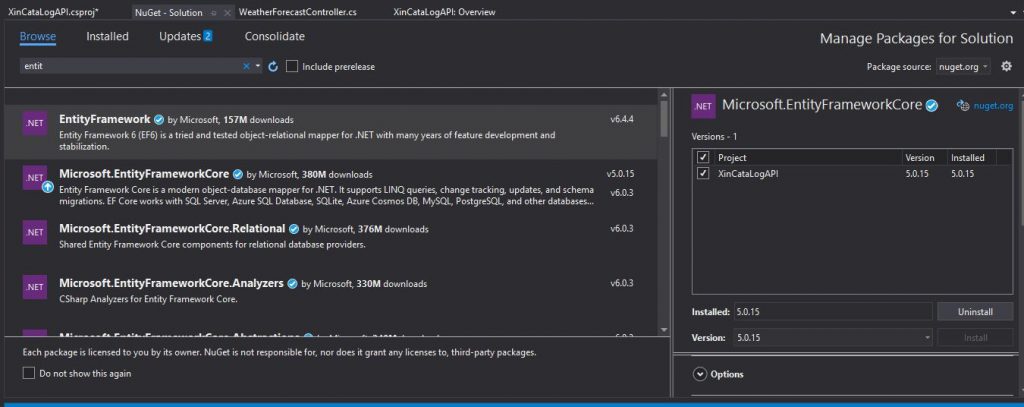Screen dimensions: 1024x407
Task: Click verified badge beside Microsoft.EntityFrameworkCore.Analyzers
Action: [x=293, y=284]
